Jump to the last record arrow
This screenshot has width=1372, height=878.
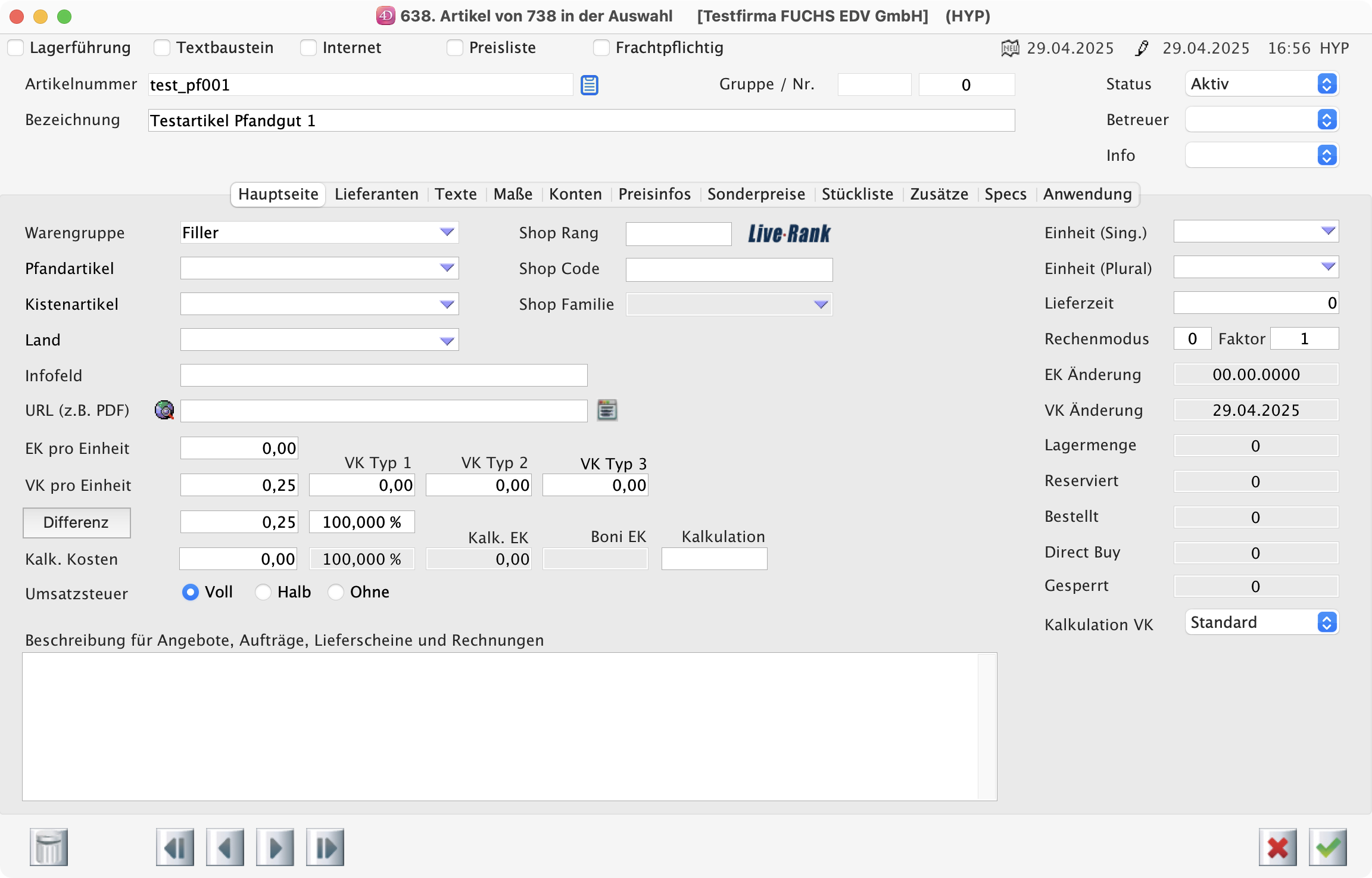coord(325,847)
